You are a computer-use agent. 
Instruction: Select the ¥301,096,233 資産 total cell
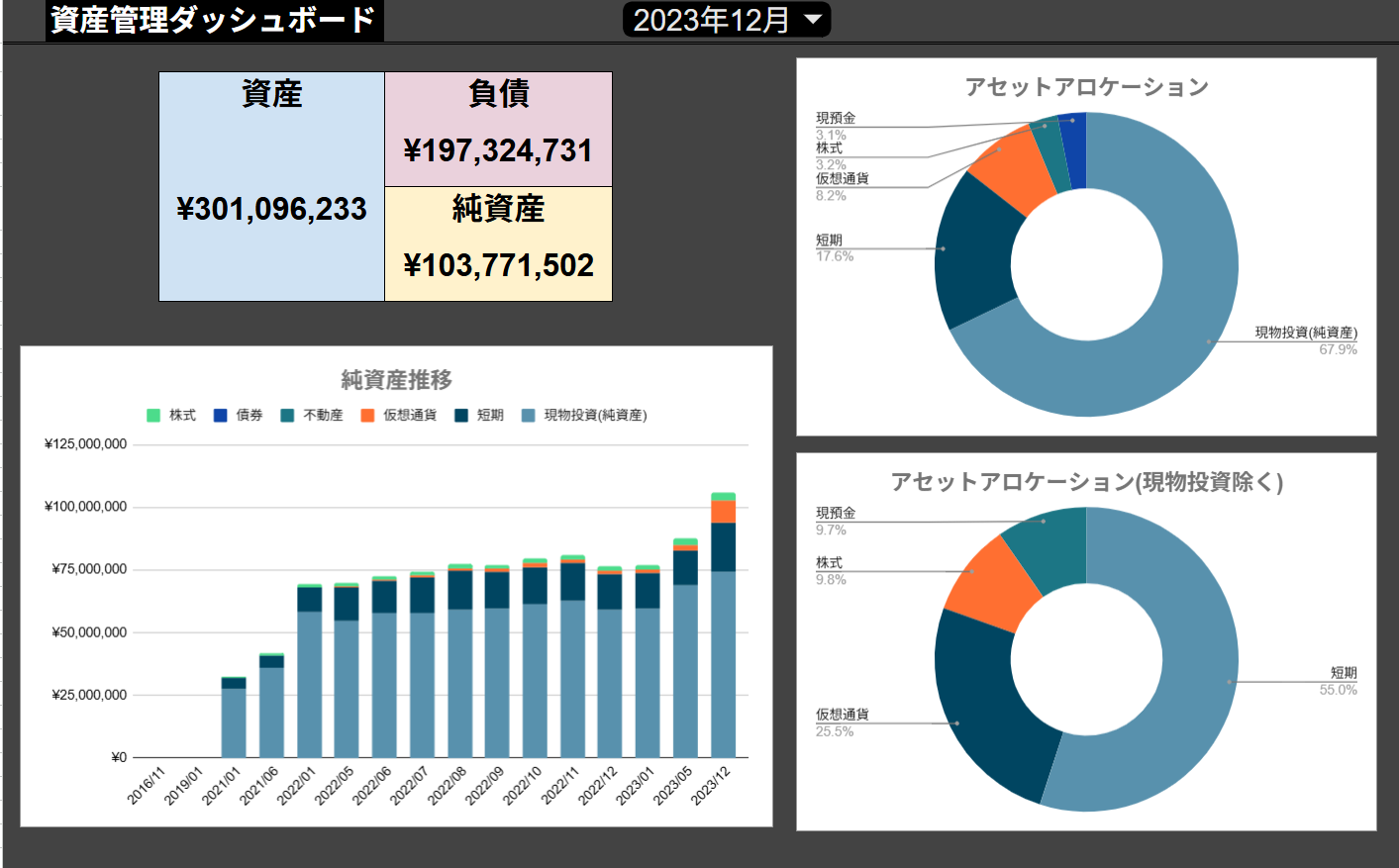coord(271,209)
